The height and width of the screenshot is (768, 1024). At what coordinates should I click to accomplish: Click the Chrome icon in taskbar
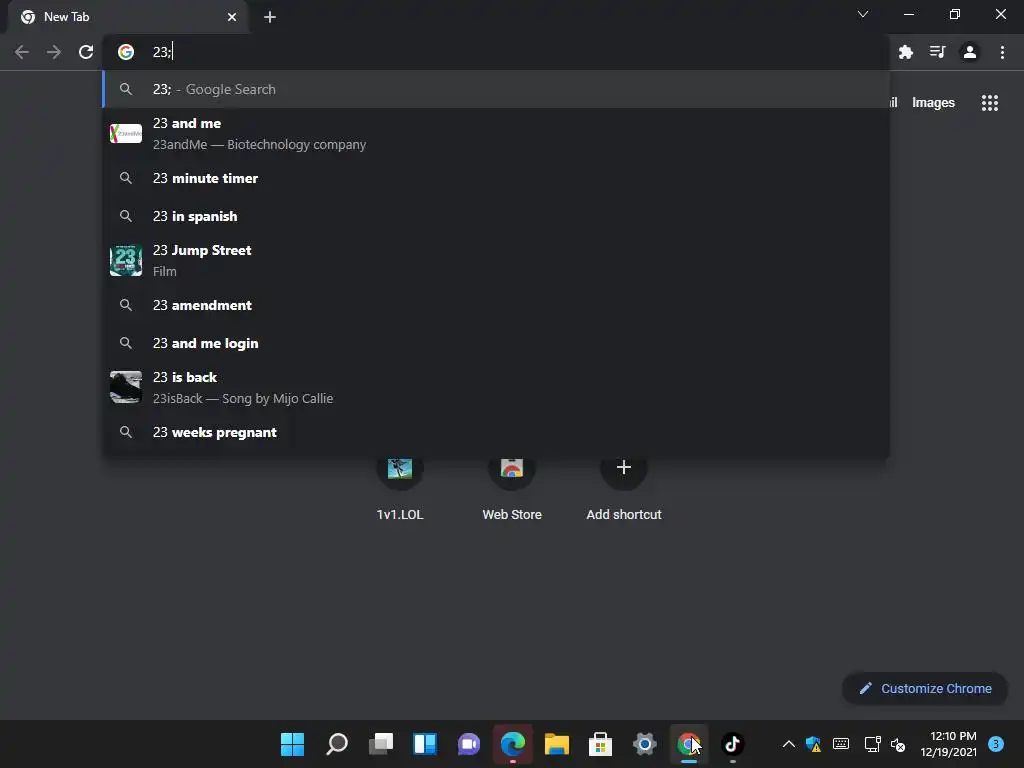(x=688, y=744)
